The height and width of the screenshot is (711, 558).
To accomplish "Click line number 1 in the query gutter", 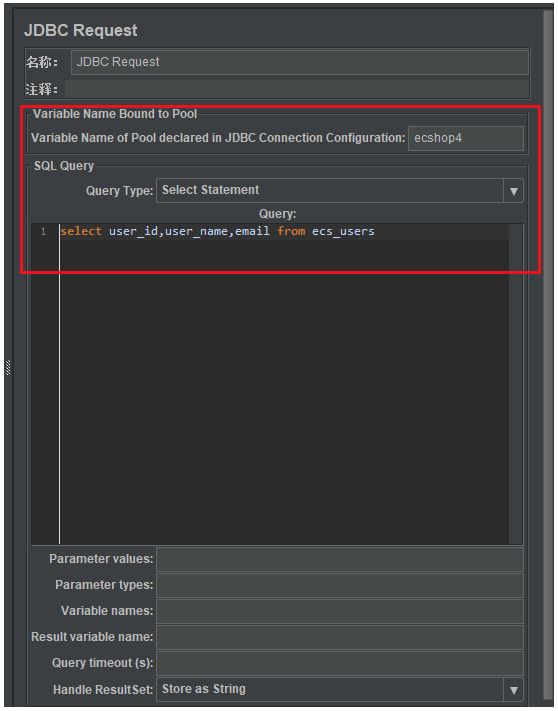I will point(44,232).
